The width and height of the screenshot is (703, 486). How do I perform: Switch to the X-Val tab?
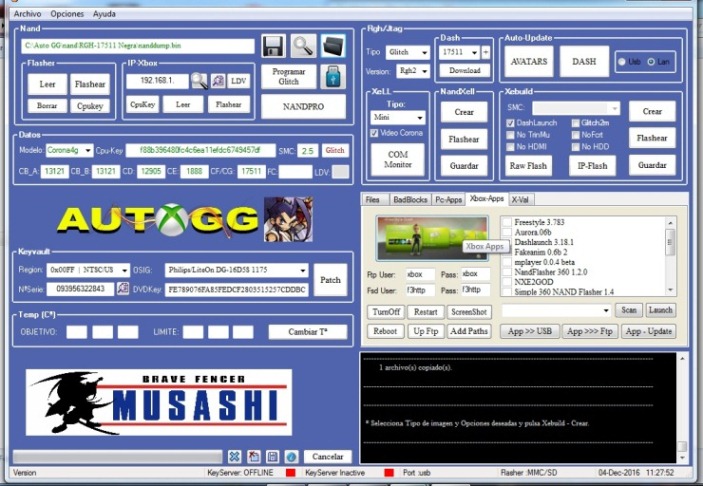(x=520, y=200)
